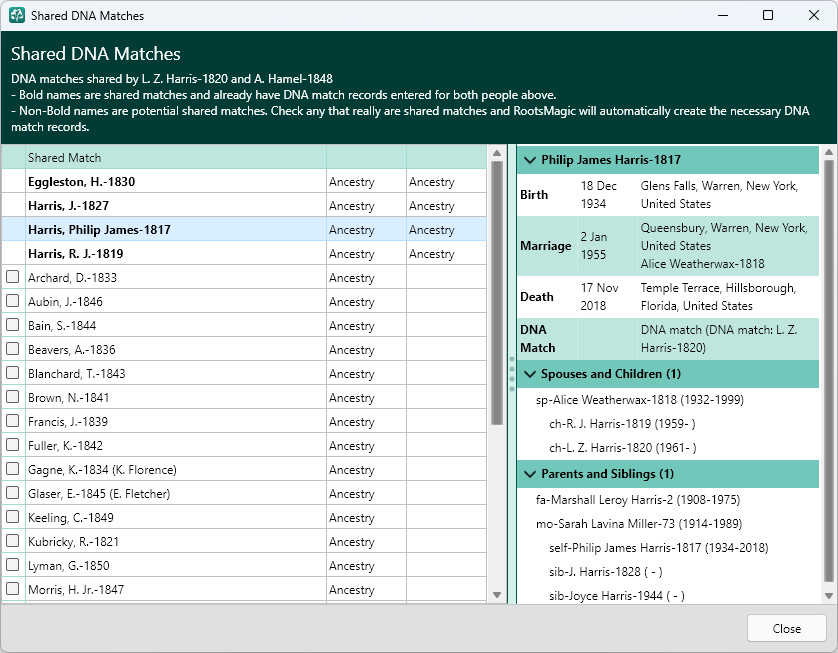Select the Lyman, G.-1850 name

tap(68, 566)
